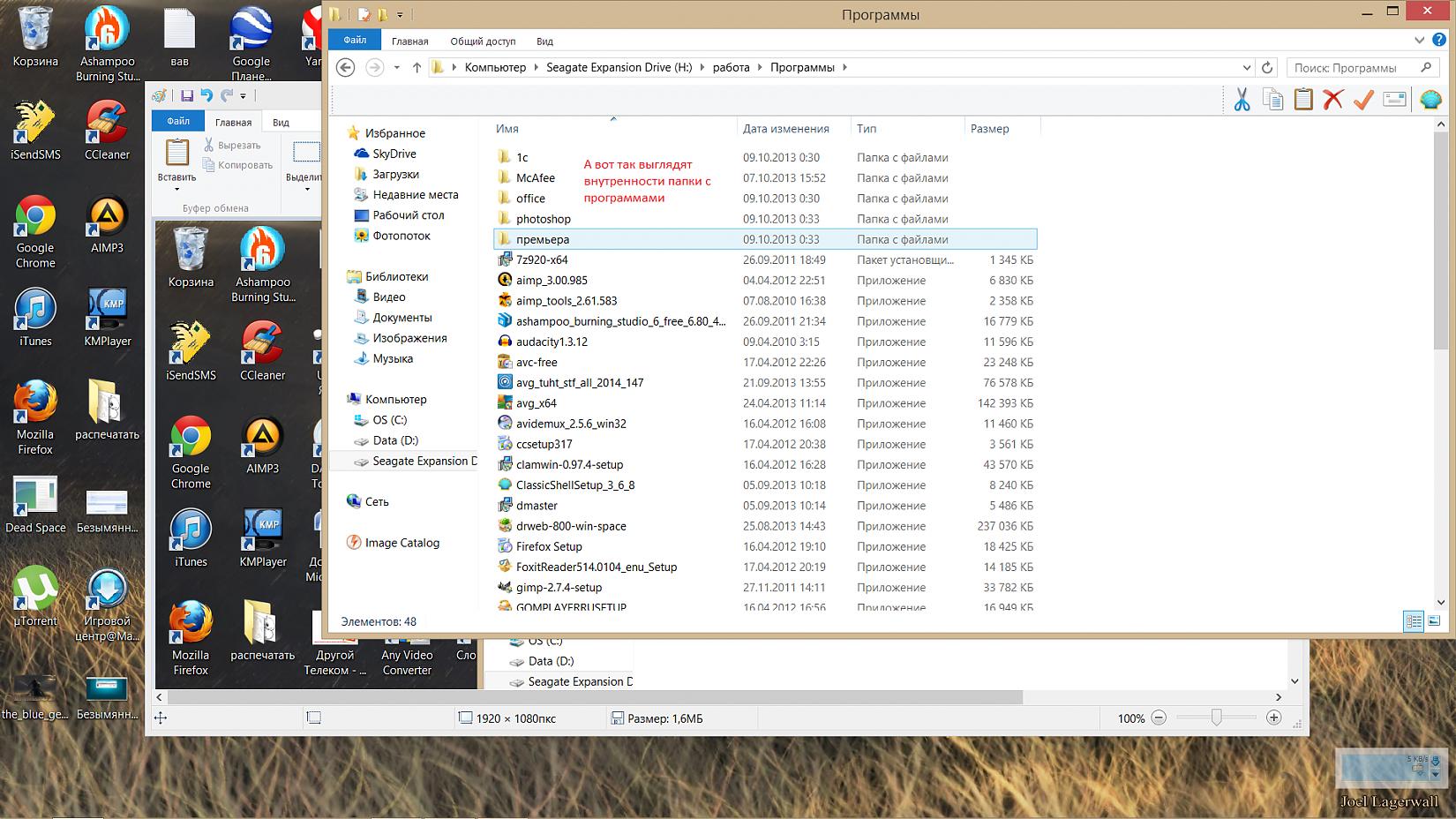Open the Общий доступ ribbon tab
The height and width of the screenshot is (819, 1456).
coord(483,41)
